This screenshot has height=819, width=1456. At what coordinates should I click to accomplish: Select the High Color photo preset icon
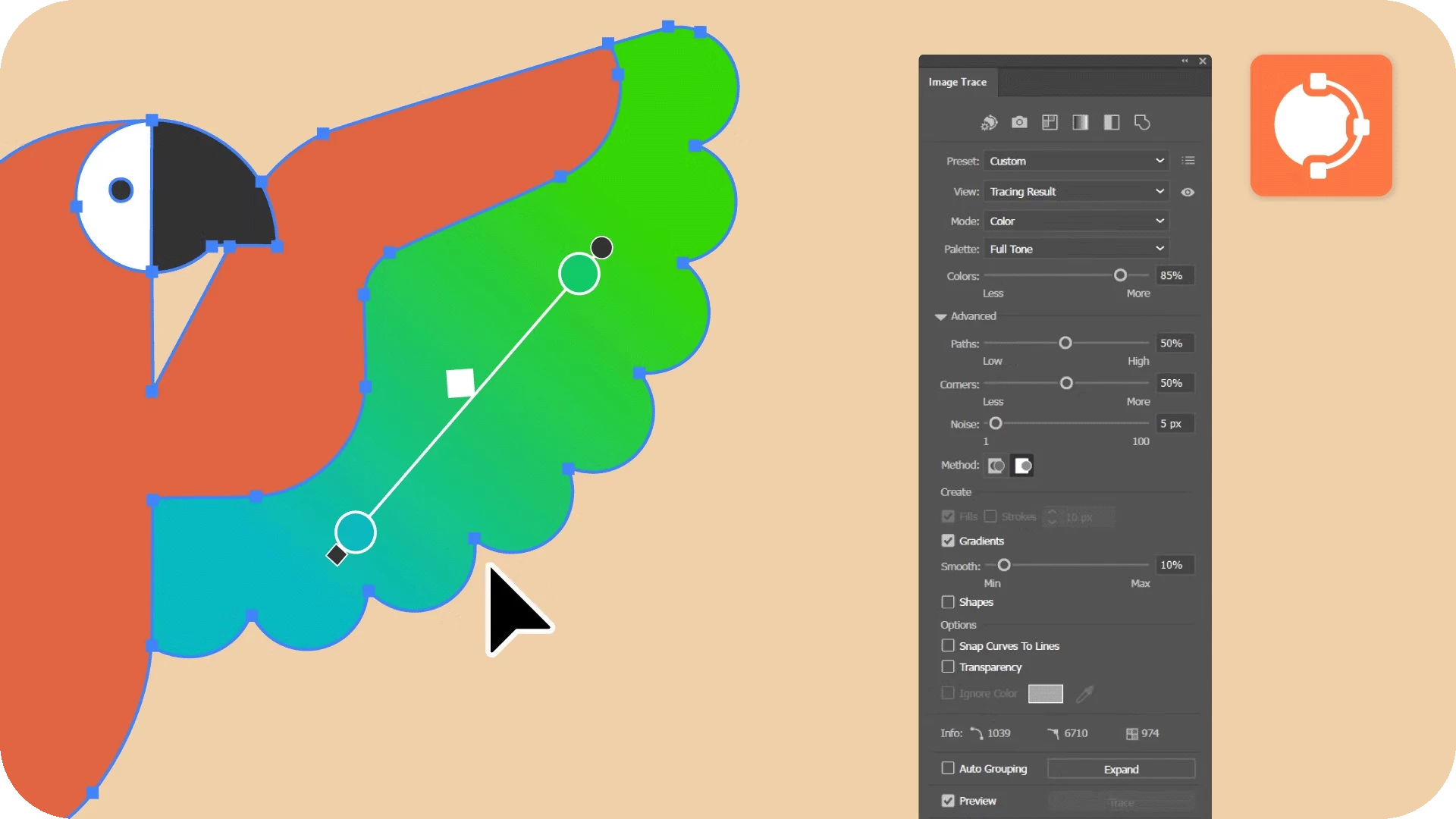[x=1019, y=122]
